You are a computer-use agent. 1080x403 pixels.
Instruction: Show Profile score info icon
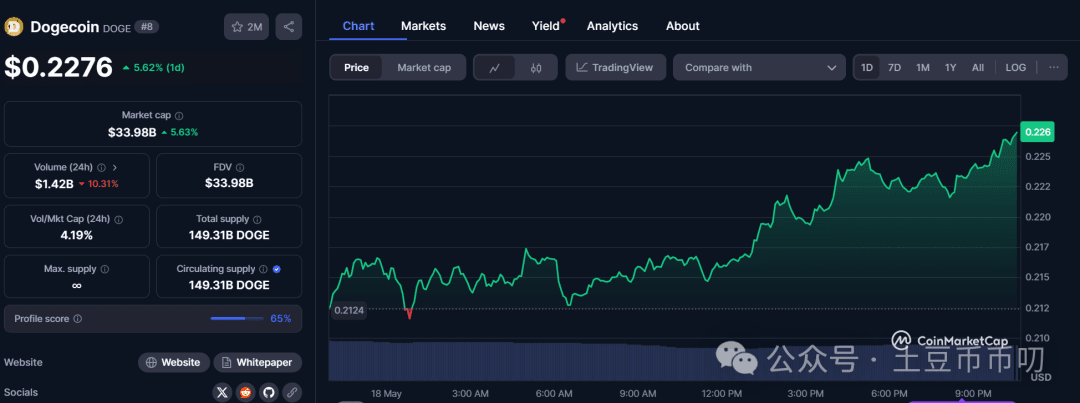point(78,319)
